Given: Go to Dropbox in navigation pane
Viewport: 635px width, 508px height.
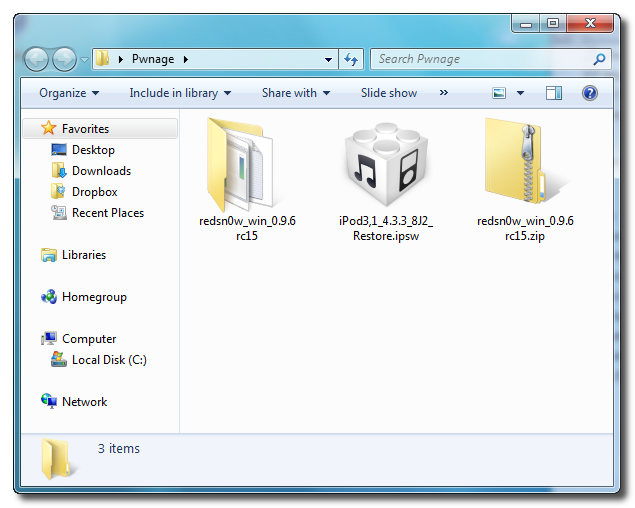Looking at the screenshot, I should point(94,192).
